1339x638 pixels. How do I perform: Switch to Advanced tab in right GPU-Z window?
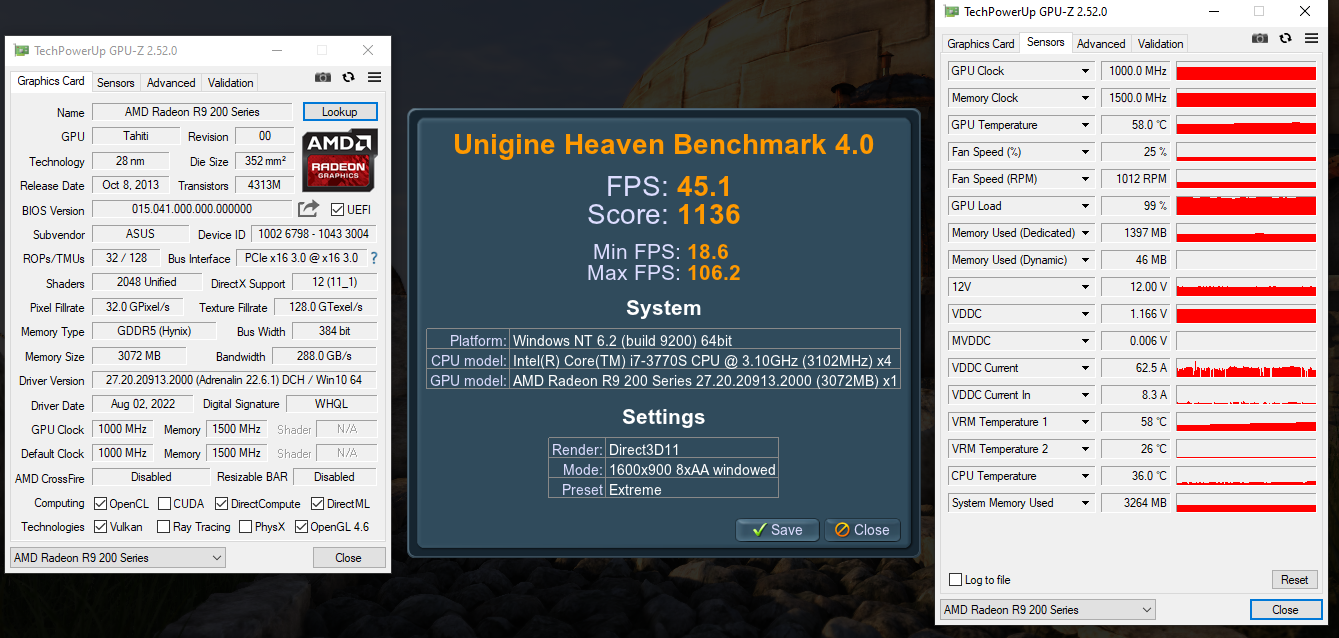click(1101, 44)
